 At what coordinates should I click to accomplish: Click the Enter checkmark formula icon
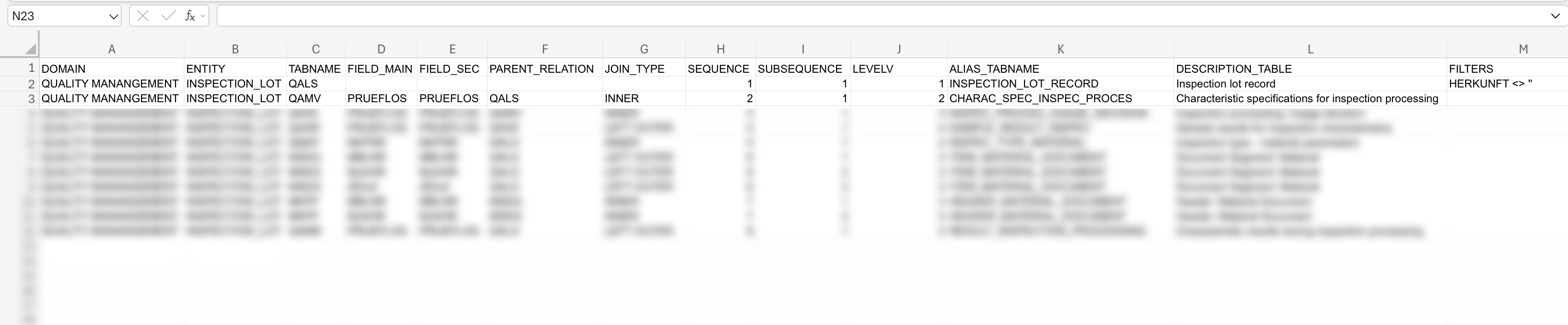167,17
